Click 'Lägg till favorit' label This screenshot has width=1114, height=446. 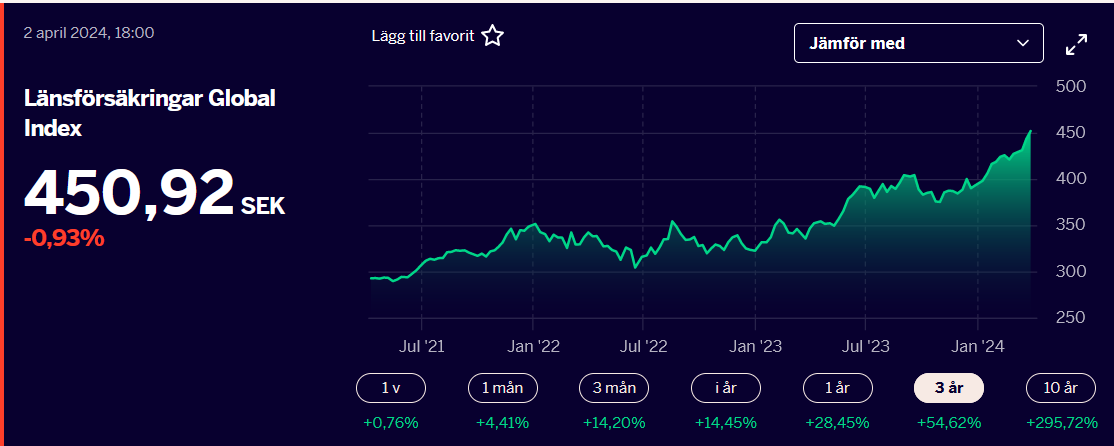[x=423, y=36]
